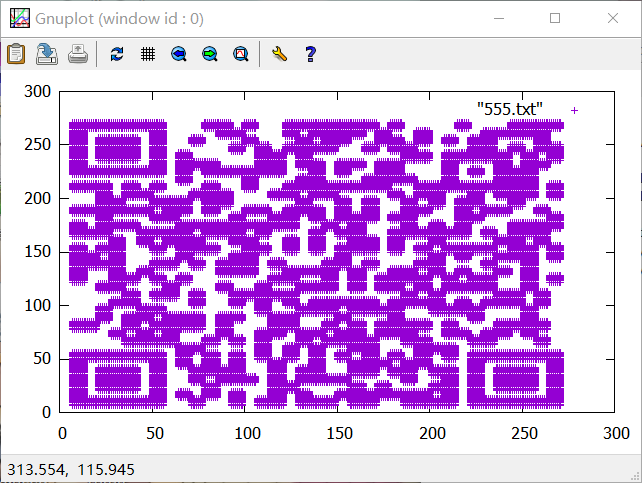Screen dimensions: 642x483
Task: Click the x-axis label 300
Action: (616, 433)
